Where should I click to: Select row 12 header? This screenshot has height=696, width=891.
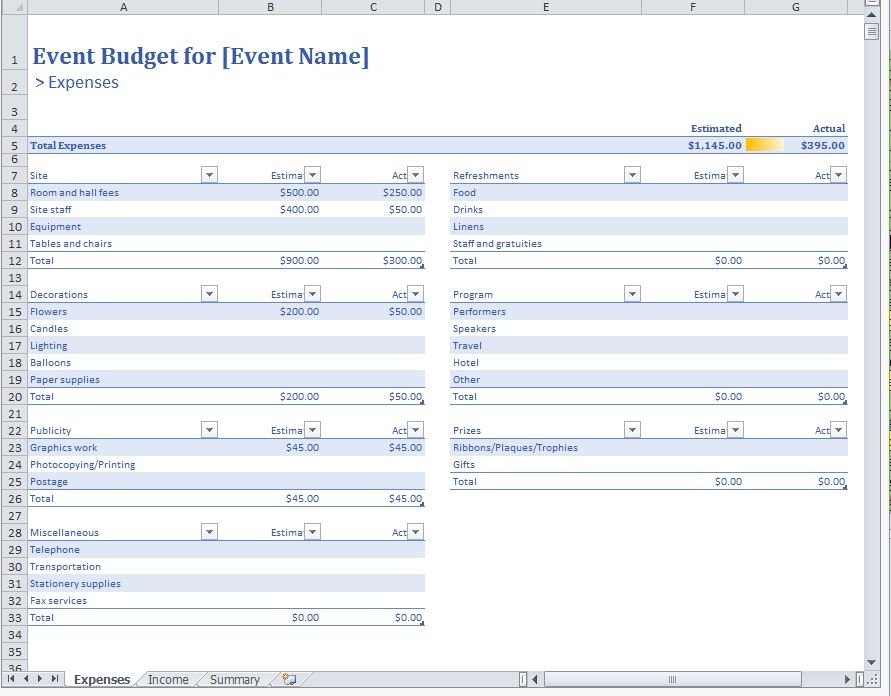[x=14, y=261]
